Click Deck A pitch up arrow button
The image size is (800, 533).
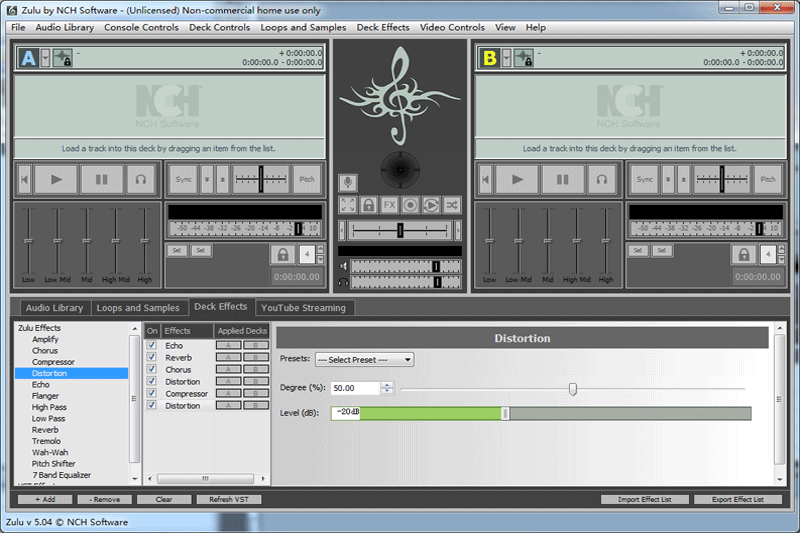click(222, 180)
